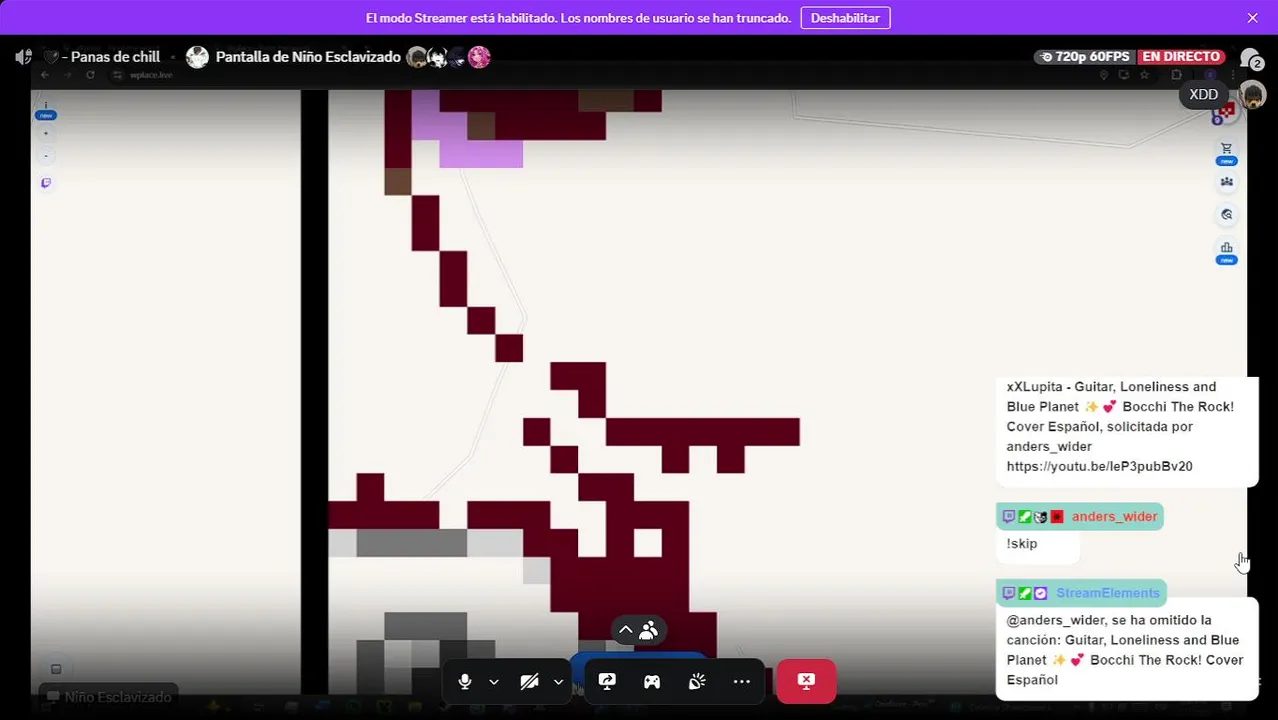The image size is (1278, 720).
Task: Zoom out the wplace map
Action: [x=46, y=156]
